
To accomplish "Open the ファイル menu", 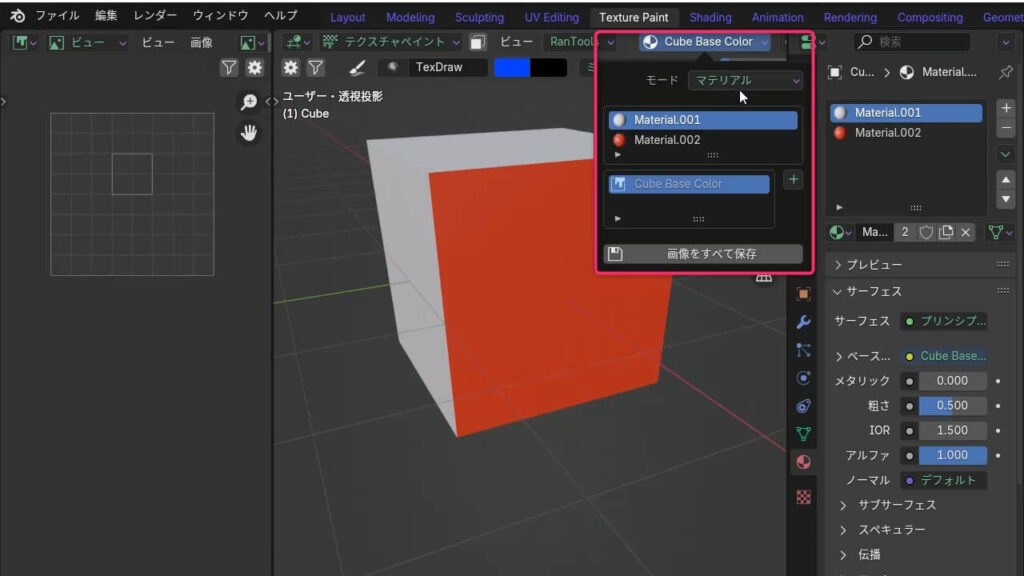I will pyautogui.click(x=57, y=16).
